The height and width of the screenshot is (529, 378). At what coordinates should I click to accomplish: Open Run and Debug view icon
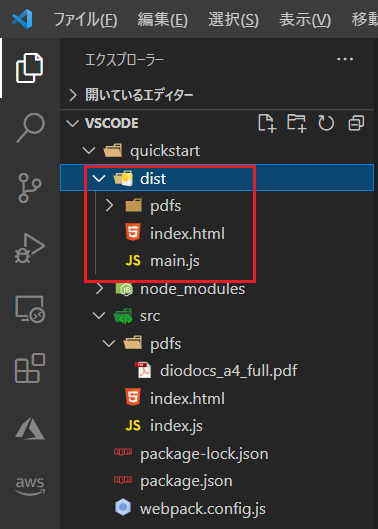pyautogui.click(x=30, y=248)
